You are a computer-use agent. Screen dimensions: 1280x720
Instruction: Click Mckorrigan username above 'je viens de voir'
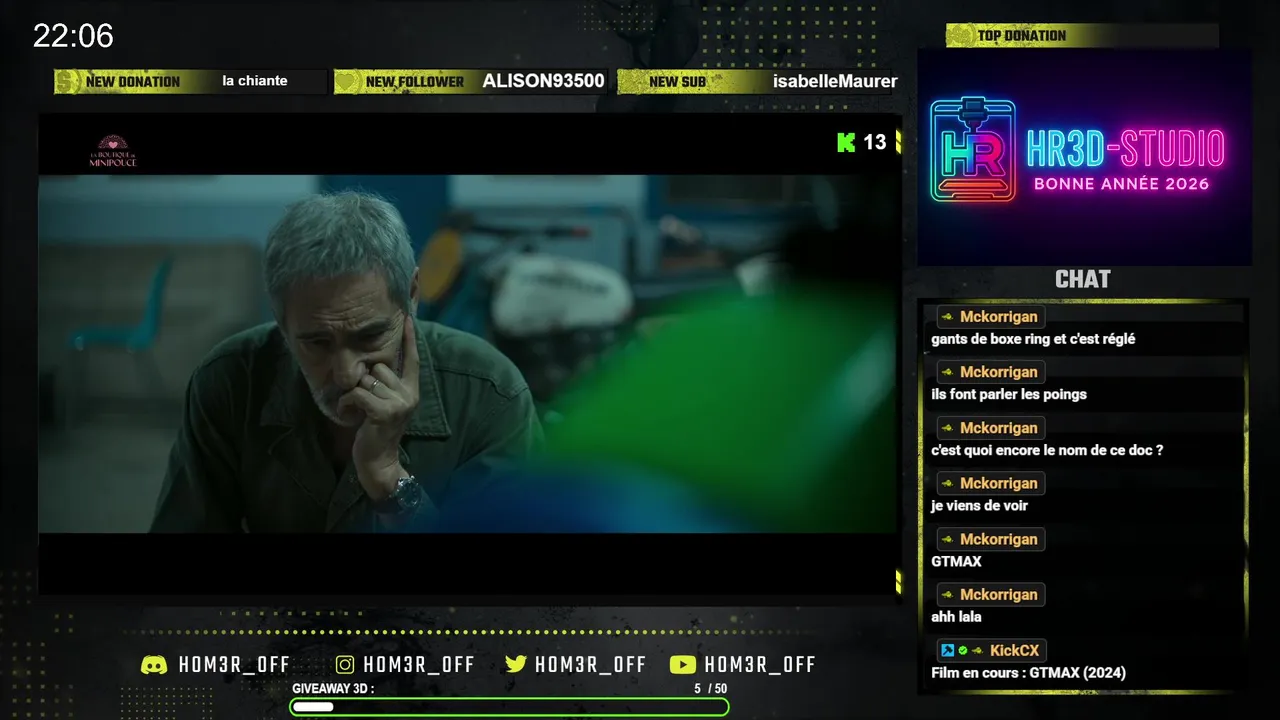(999, 483)
